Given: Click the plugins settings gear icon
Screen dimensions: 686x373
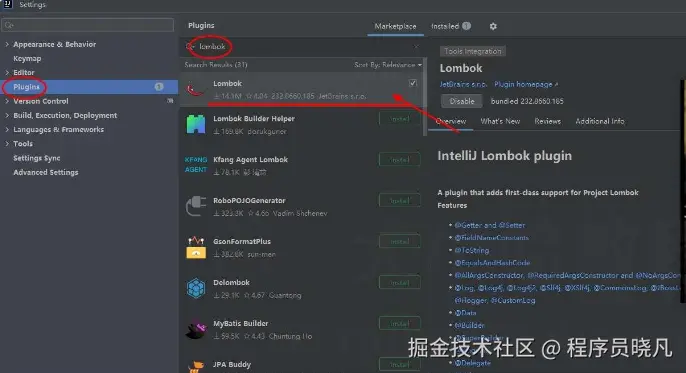Looking at the screenshot, I should pyautogui.click(x=493, y=26).
